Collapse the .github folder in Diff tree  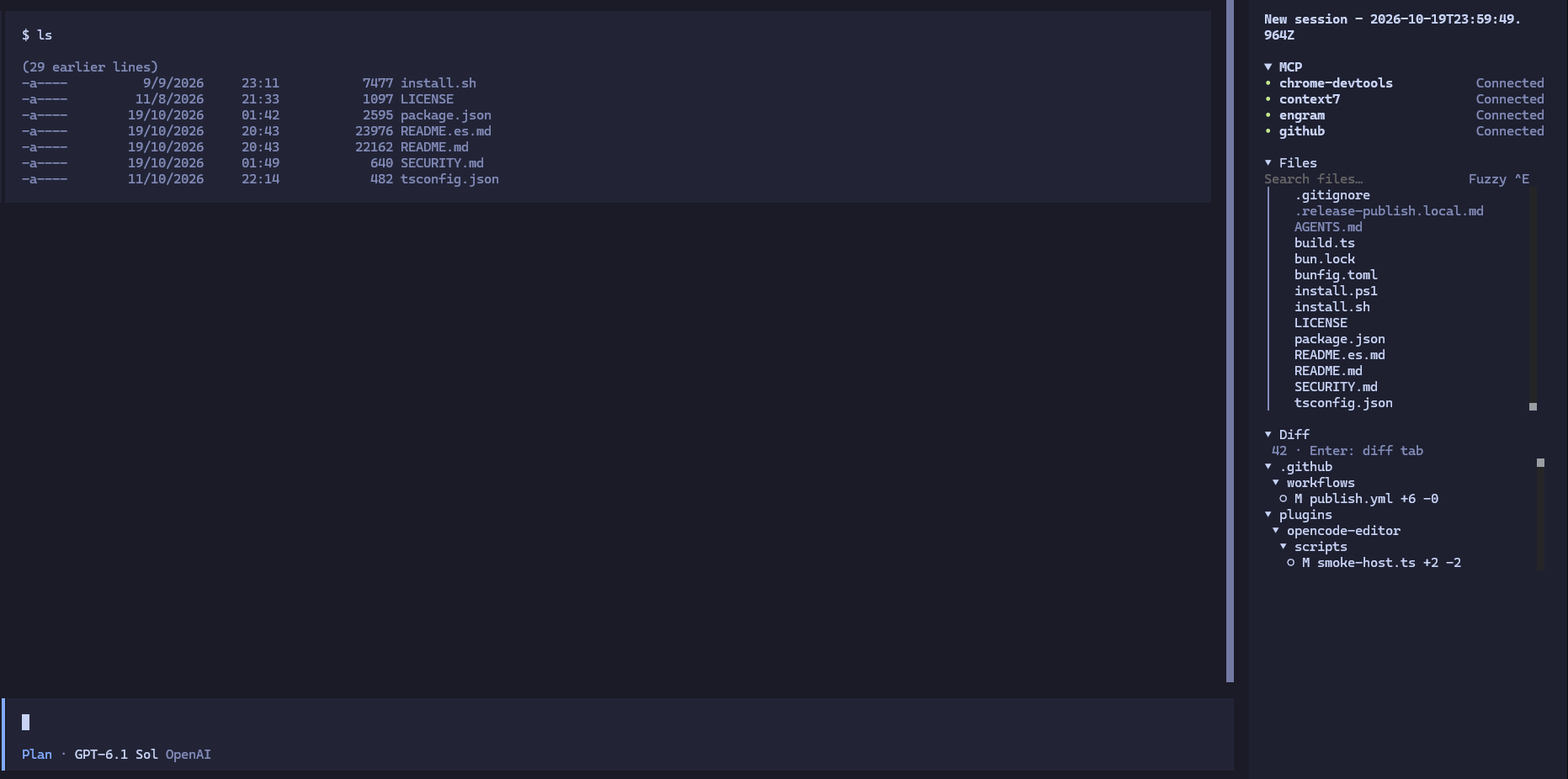(x=1268, y=466)
